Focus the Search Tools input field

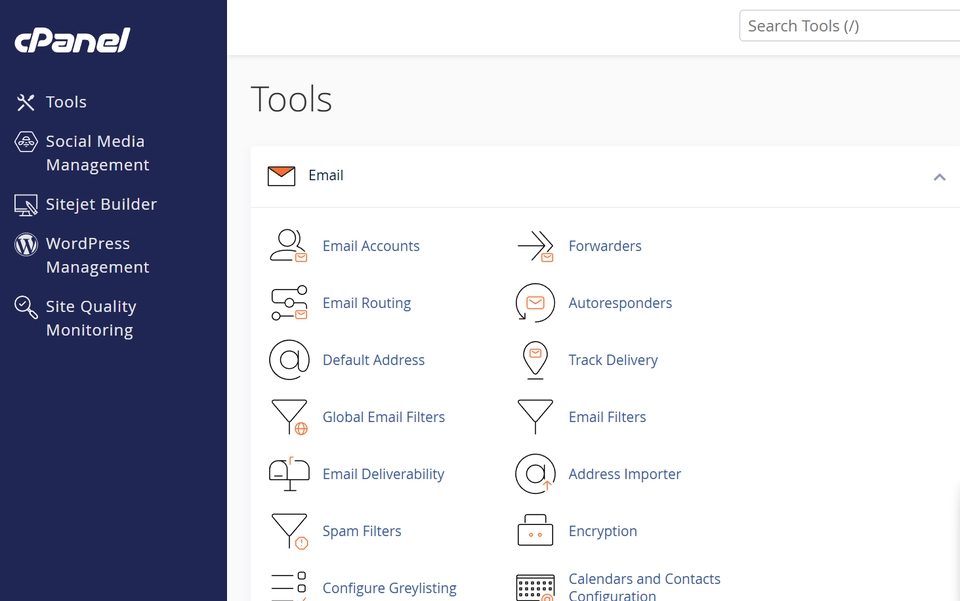850,26
